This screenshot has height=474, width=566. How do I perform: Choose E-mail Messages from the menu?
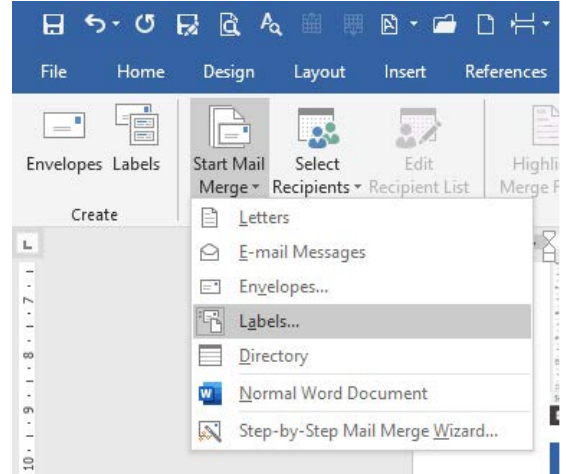(x=362, y=252)
